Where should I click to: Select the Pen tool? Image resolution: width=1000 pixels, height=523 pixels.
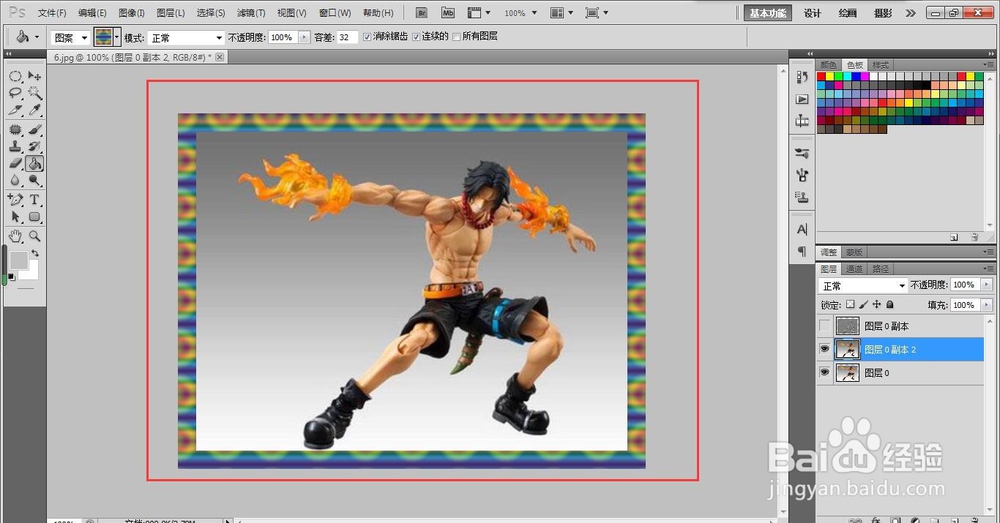[x=15, y=200]
